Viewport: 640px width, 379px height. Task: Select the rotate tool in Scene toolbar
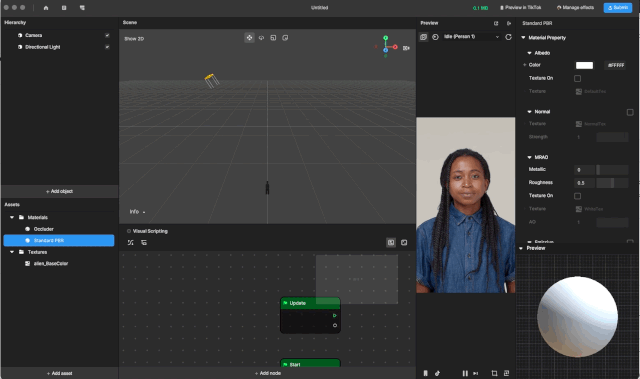tap(261, 38)
